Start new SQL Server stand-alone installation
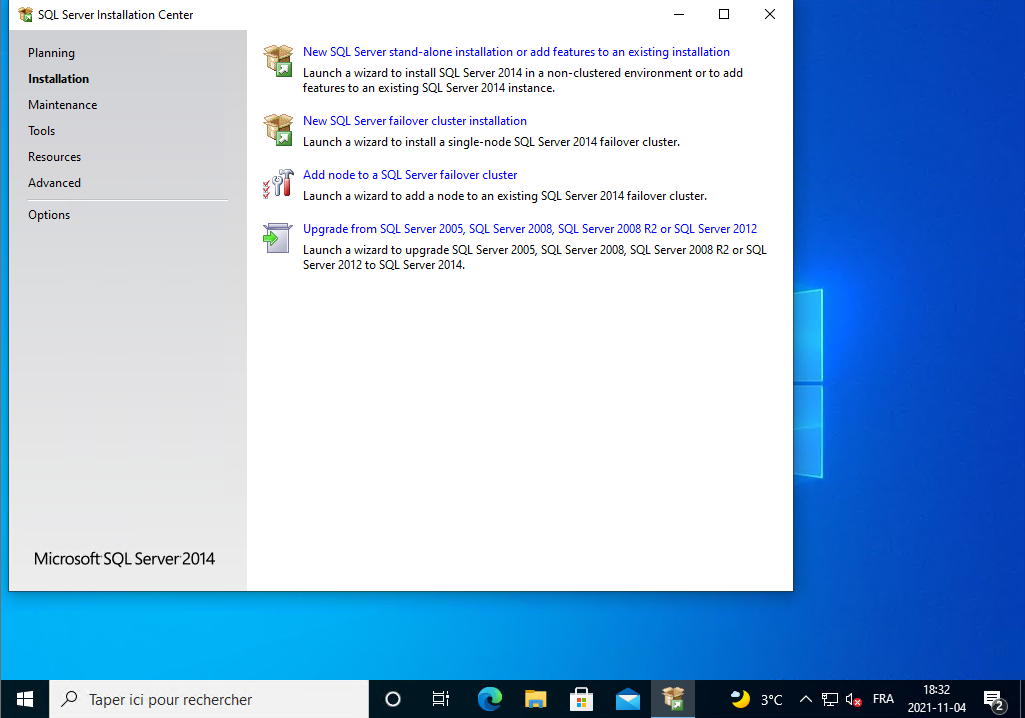Screen dimensions: 1025x718 [x=516, y=52]
